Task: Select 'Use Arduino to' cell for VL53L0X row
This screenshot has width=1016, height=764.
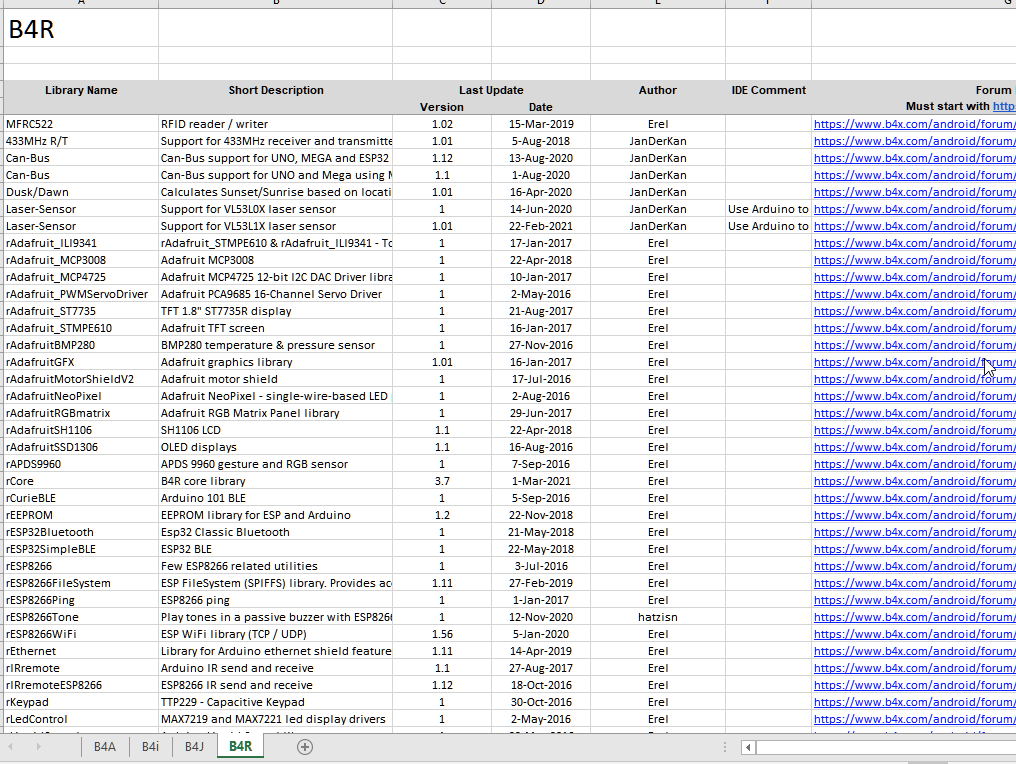Action: 768,209
